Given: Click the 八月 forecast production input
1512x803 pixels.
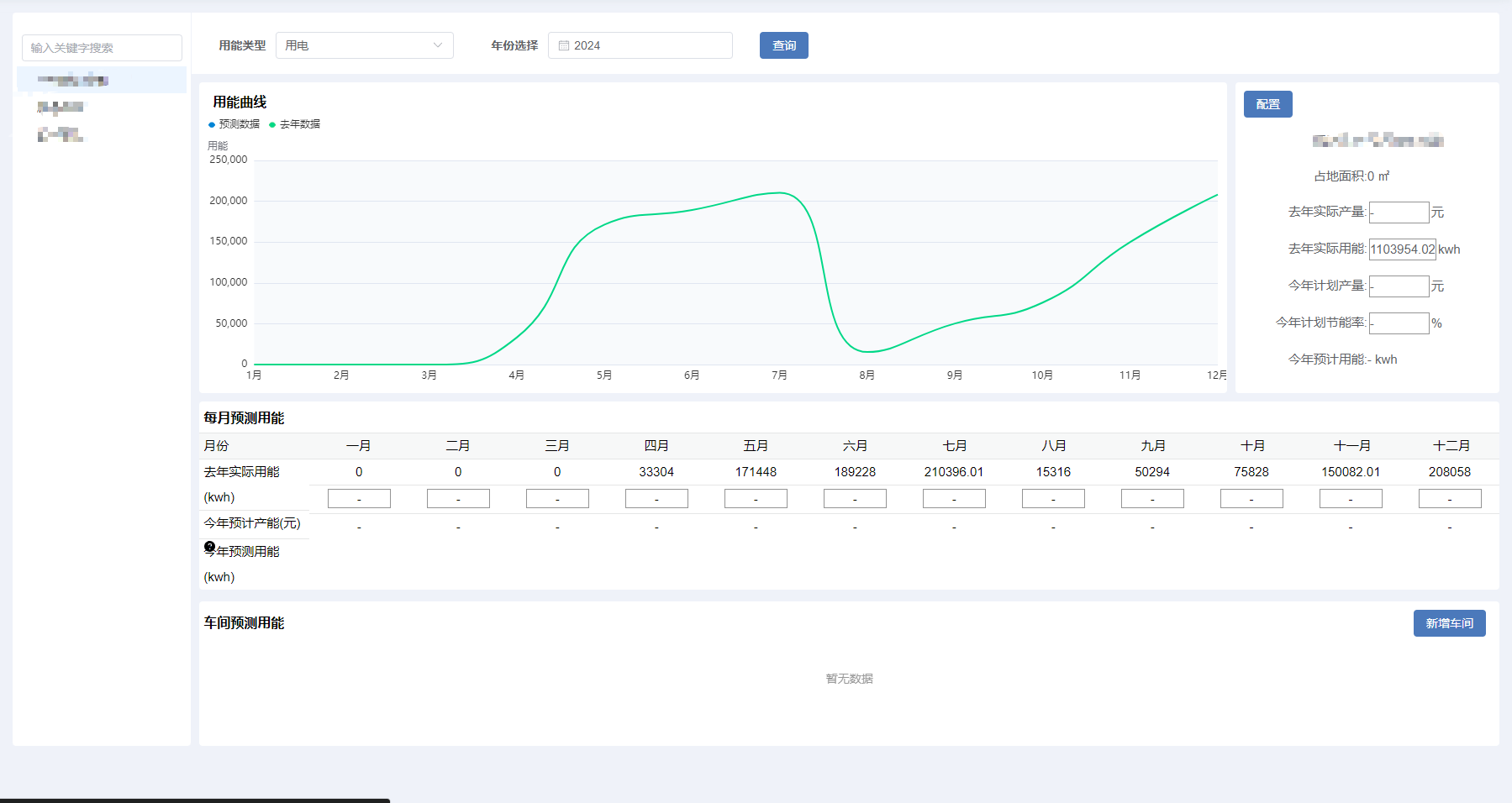Looking at the screenshot, I should [1053, 499].
